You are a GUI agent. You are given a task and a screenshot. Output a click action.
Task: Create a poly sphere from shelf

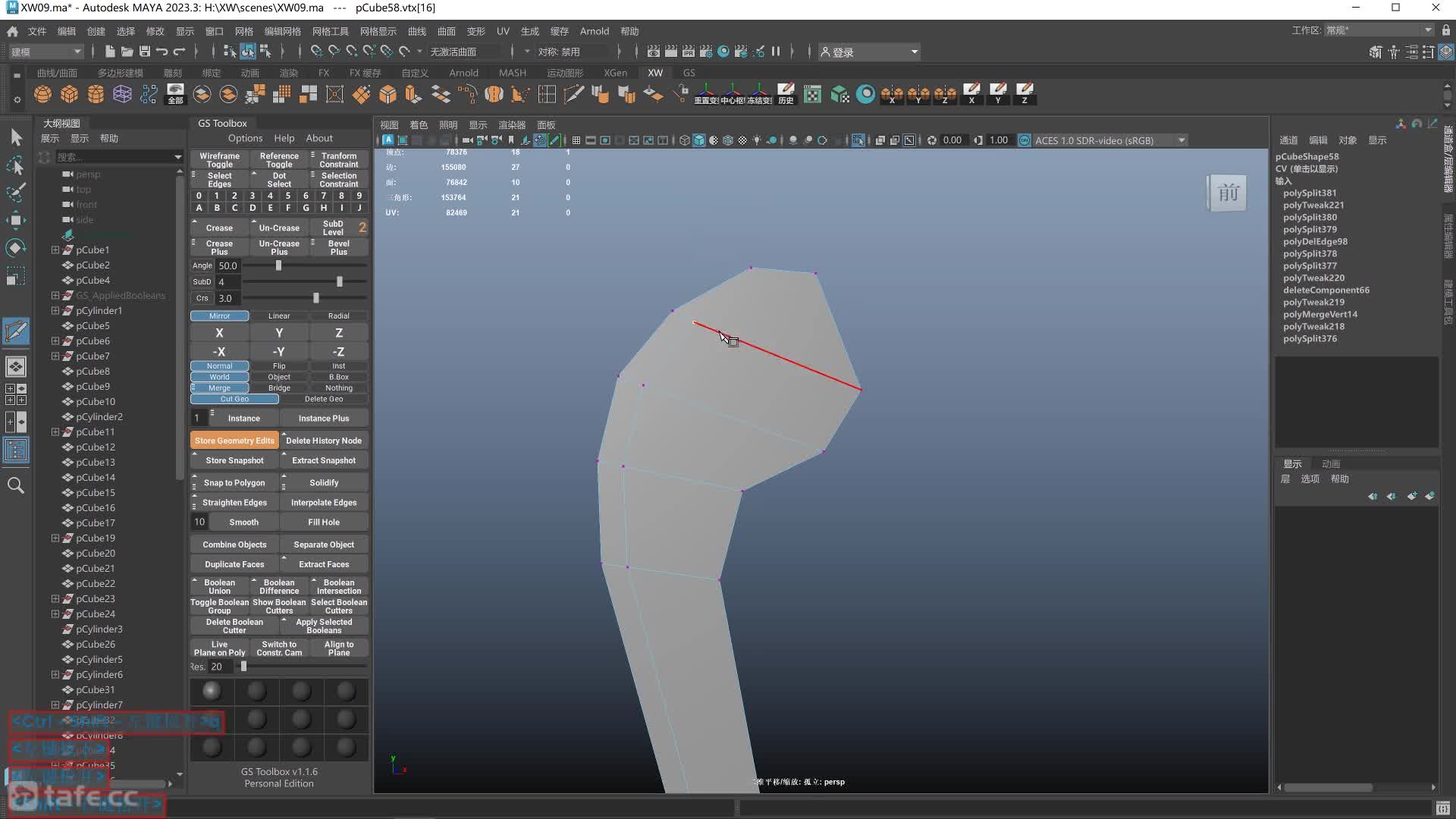pos(43,94)
